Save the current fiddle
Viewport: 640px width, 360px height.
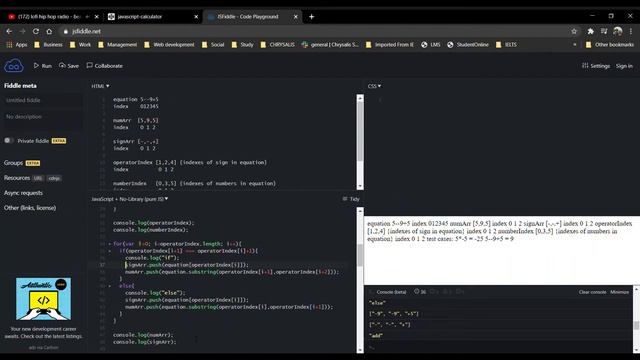[69, 66]
